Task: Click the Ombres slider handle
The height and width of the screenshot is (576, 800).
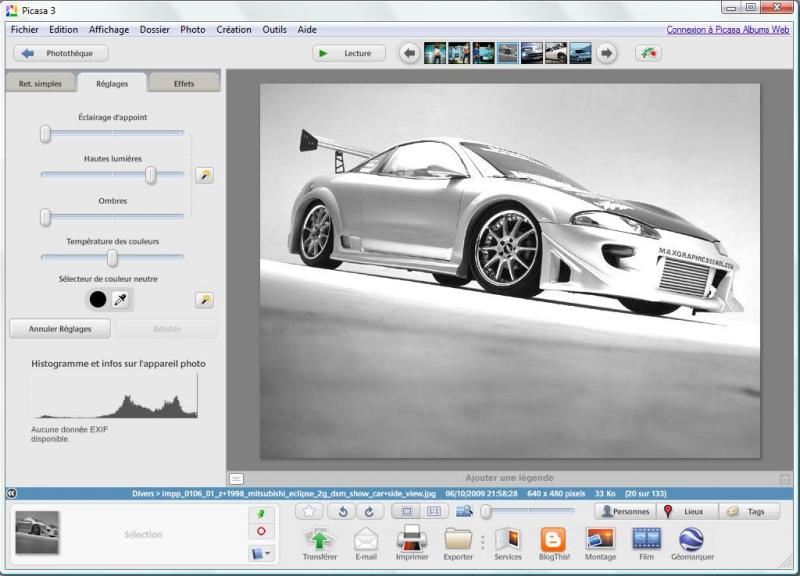Action: coord(45,217)
